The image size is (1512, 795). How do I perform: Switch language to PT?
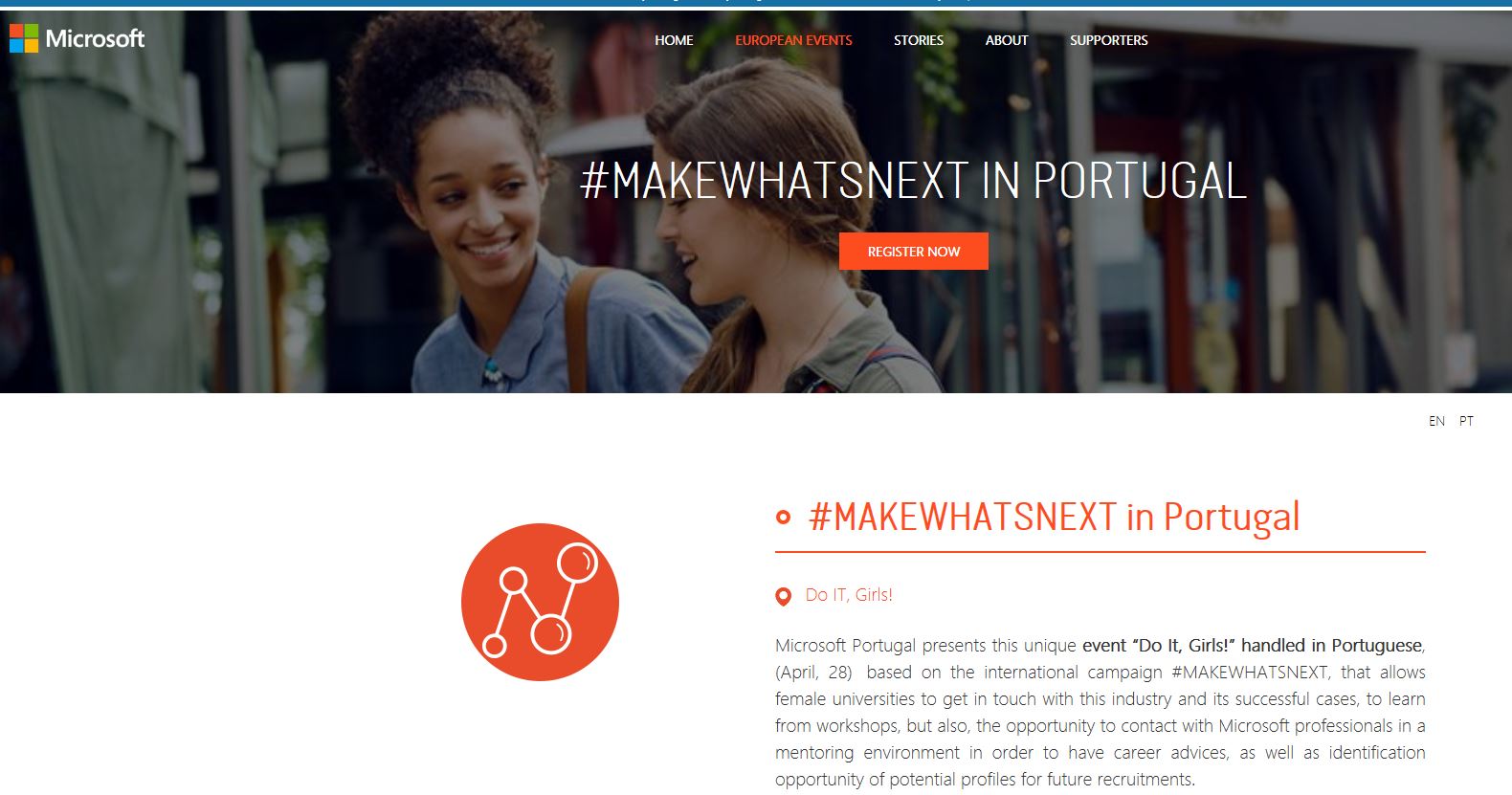tap(1466, 421)
